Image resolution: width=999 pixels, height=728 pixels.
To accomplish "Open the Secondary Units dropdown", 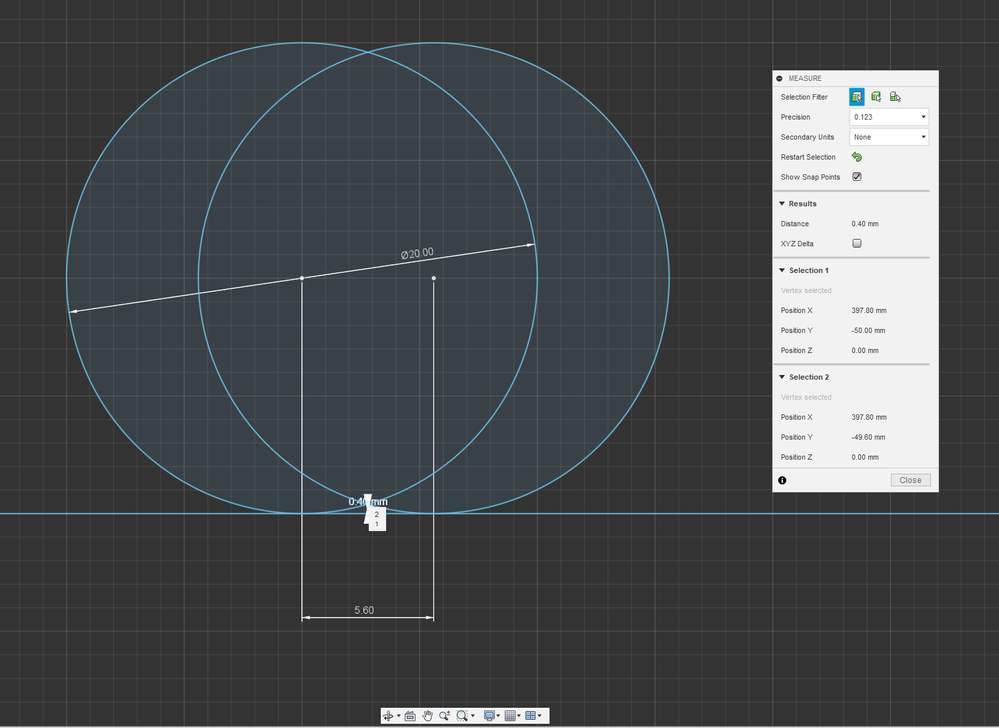I will coord(889,137).
